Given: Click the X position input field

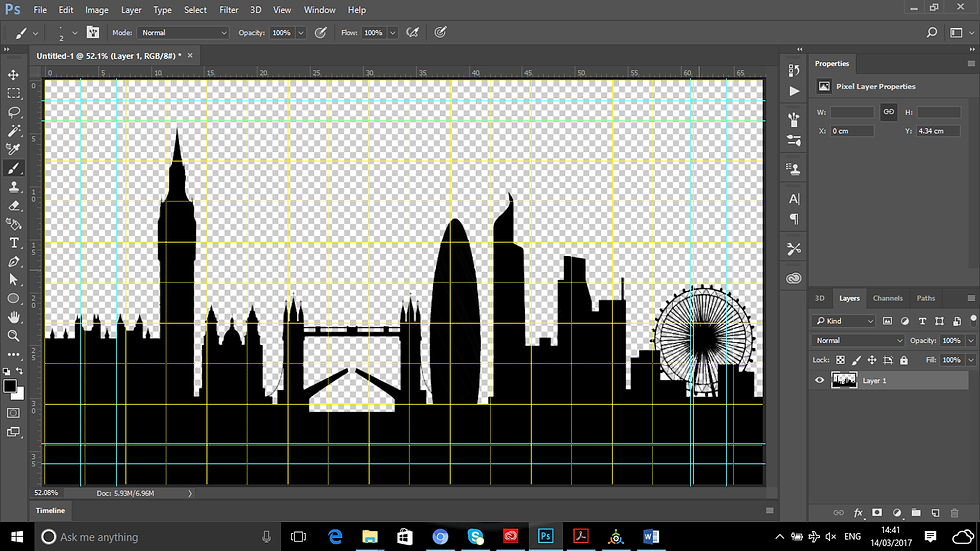Looking at the screenshot, I should [x=852, y=131].
